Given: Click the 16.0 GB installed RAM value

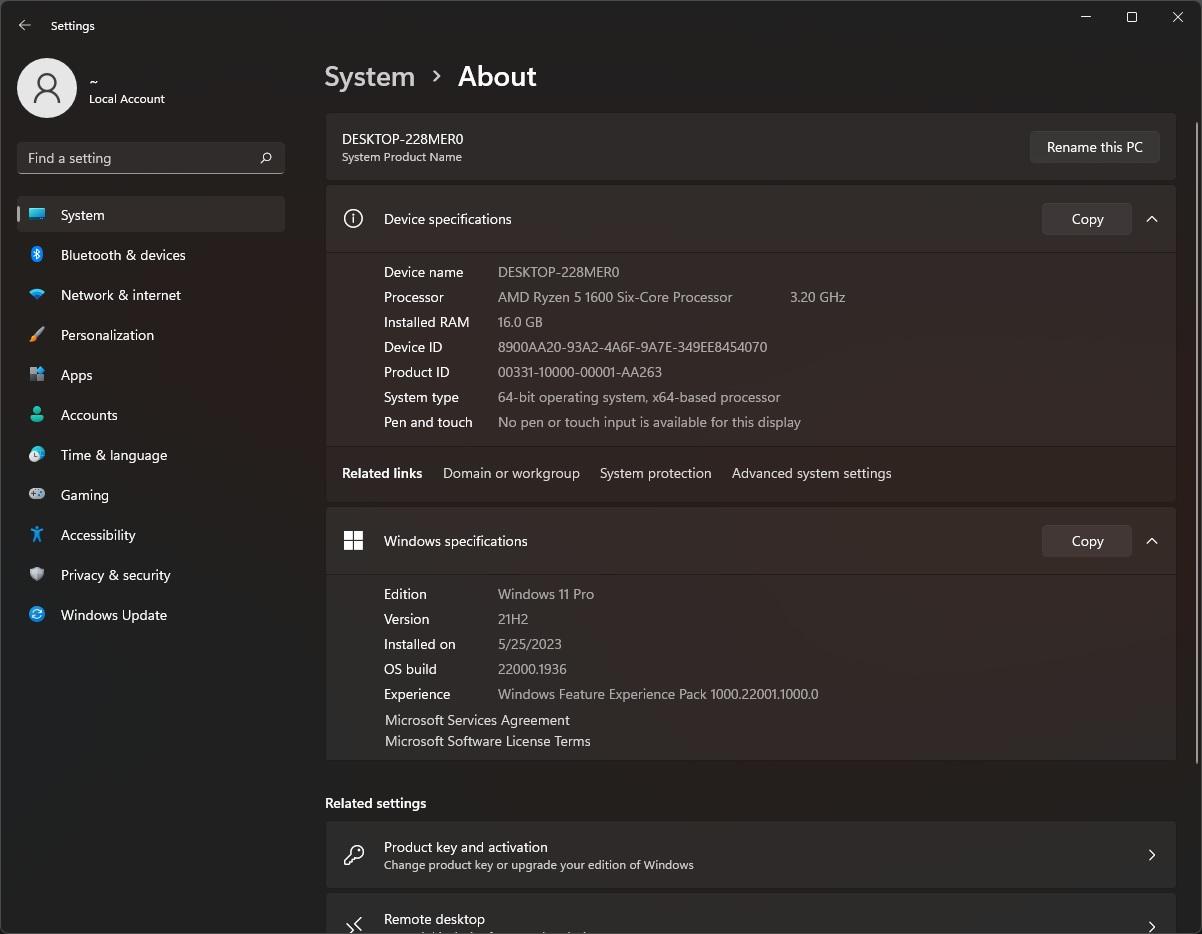Looking at the screenshot, I should click(520, 322).
